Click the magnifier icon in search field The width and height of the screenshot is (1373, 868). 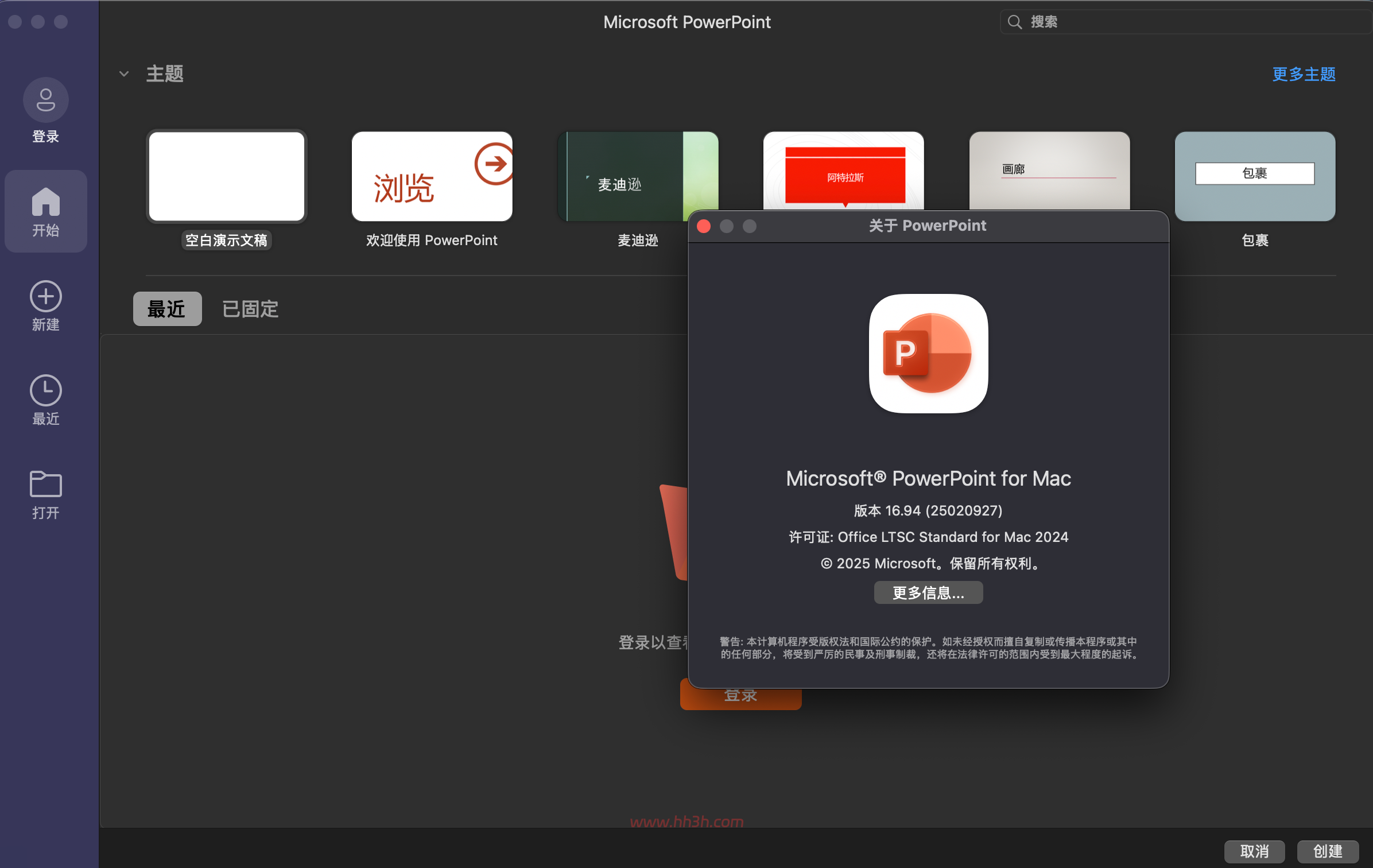[1015, 22]
